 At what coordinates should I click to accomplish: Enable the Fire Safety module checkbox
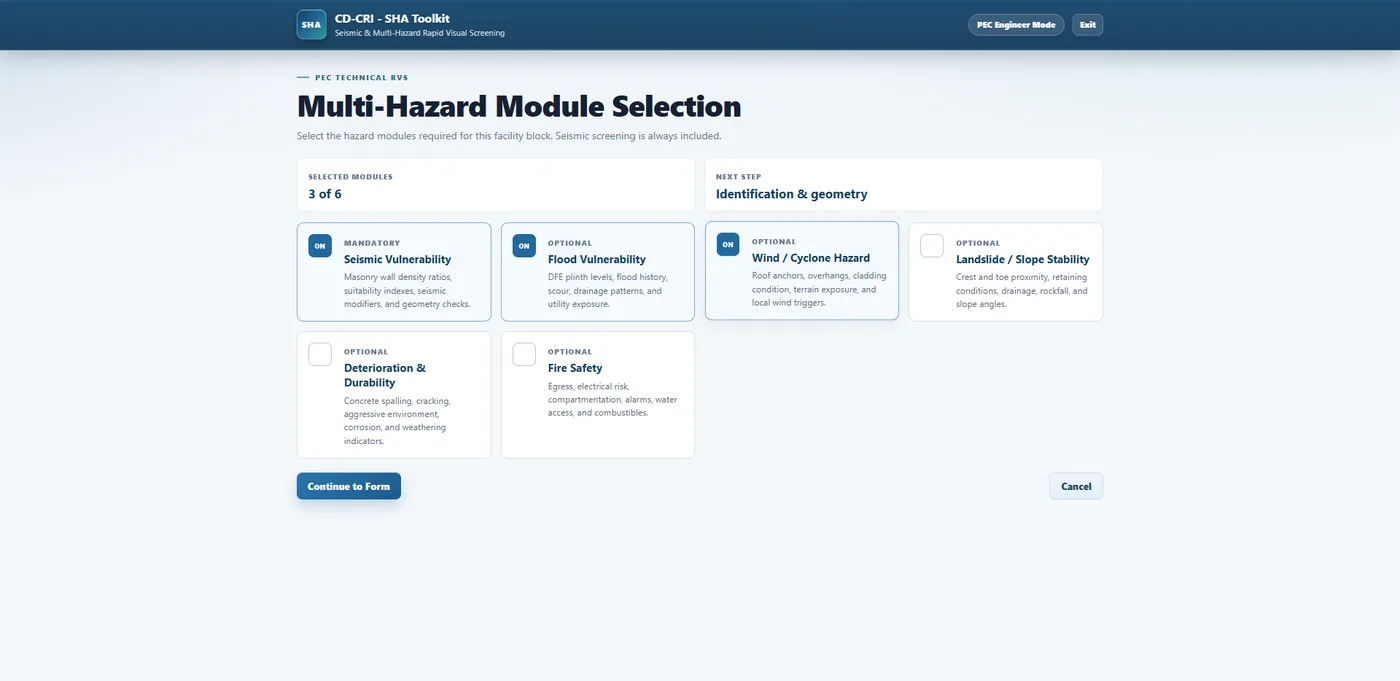click(524, 354)
